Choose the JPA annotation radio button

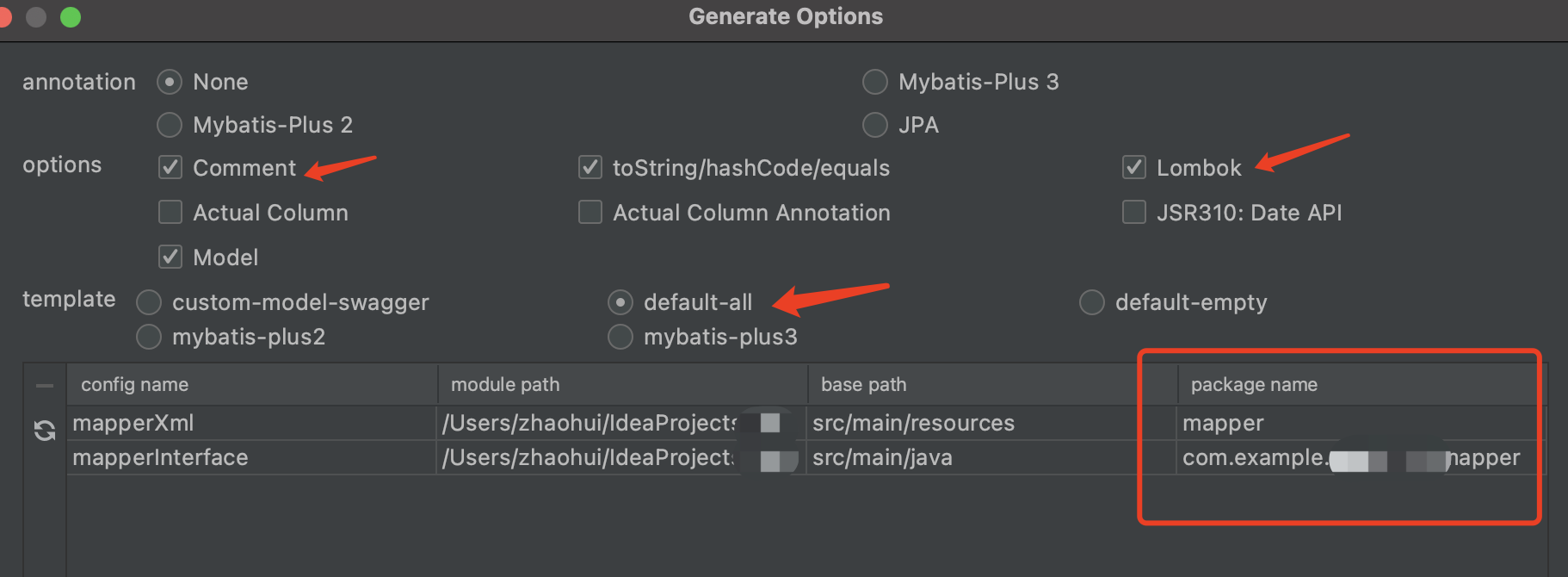(875, 125)
